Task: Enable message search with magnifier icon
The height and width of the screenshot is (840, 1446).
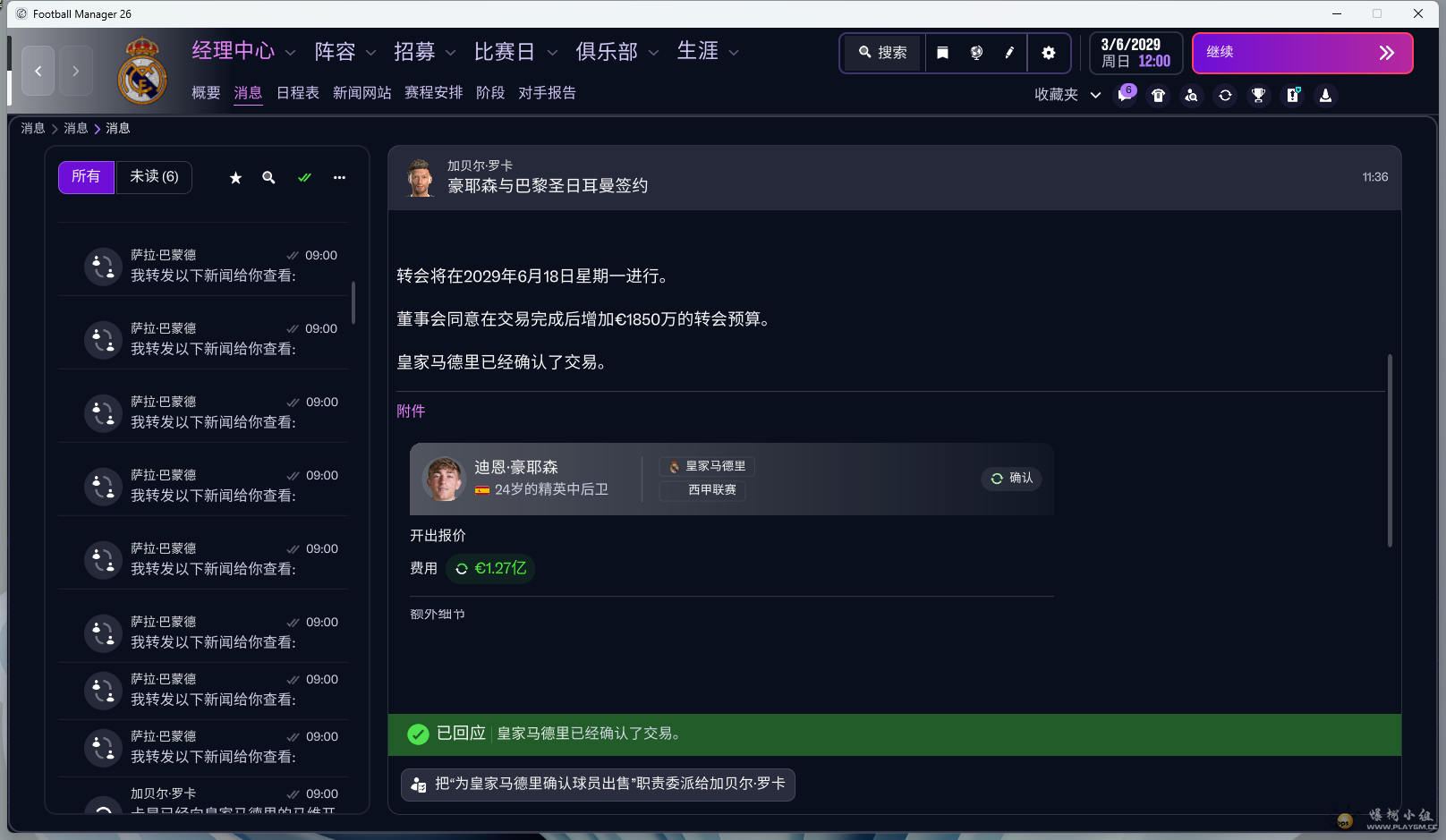Action: click(x=268, y=177)
